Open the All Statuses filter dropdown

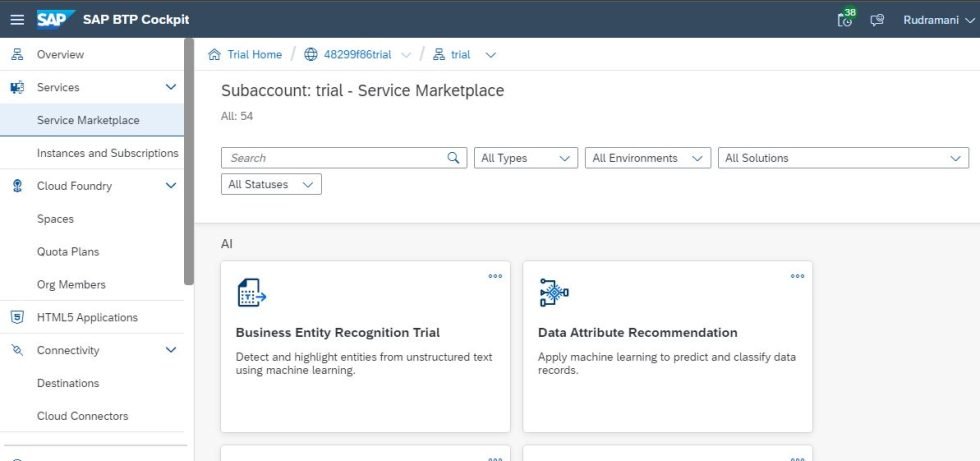point(271,184)
